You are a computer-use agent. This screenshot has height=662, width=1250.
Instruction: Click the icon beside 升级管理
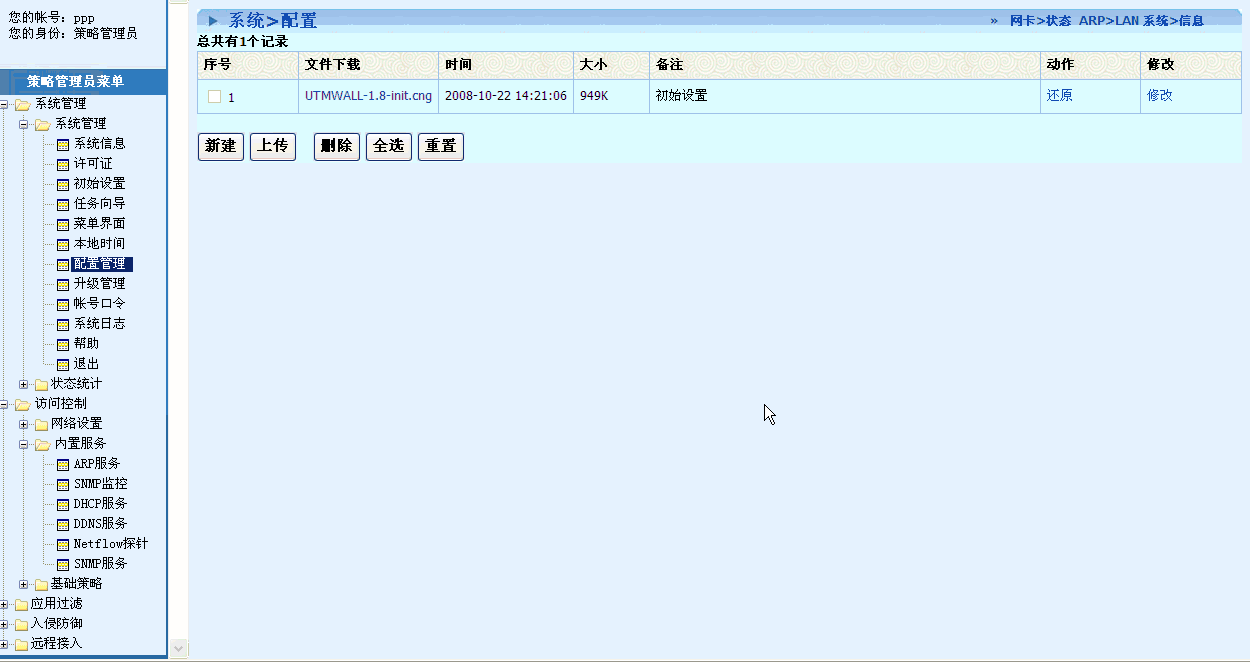[x=63, y=284]
